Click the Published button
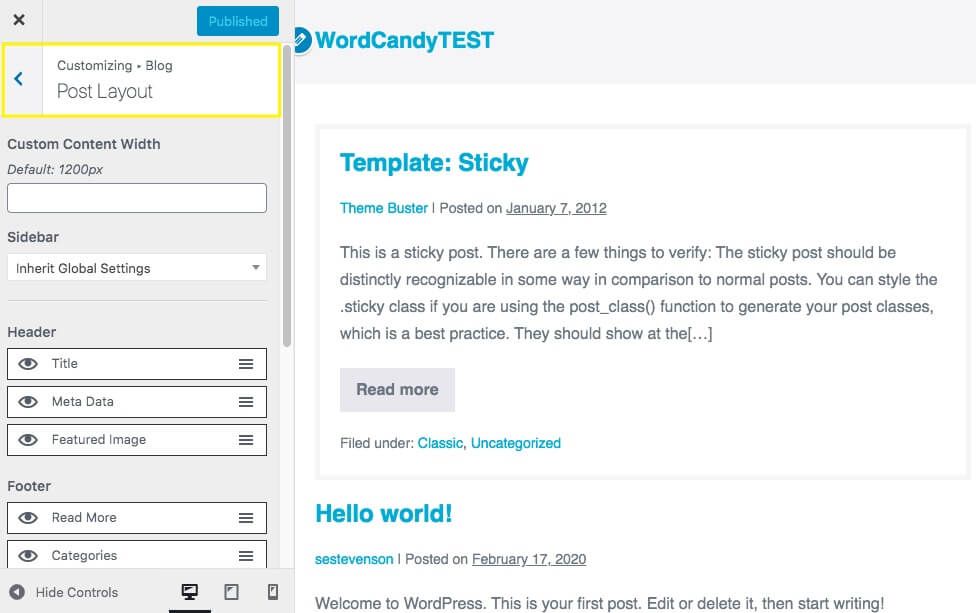This screenshot has height=613, width=976. click(238, 21)
